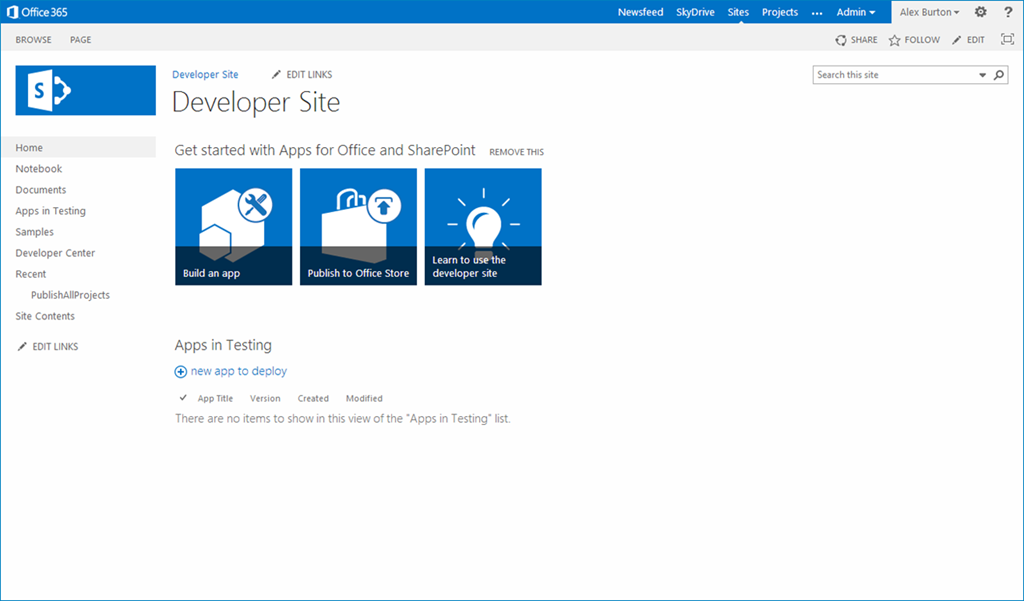Open Projects in top navigation
The width and height of the screenshot is (1024, 601).
[x=780, y=12]
